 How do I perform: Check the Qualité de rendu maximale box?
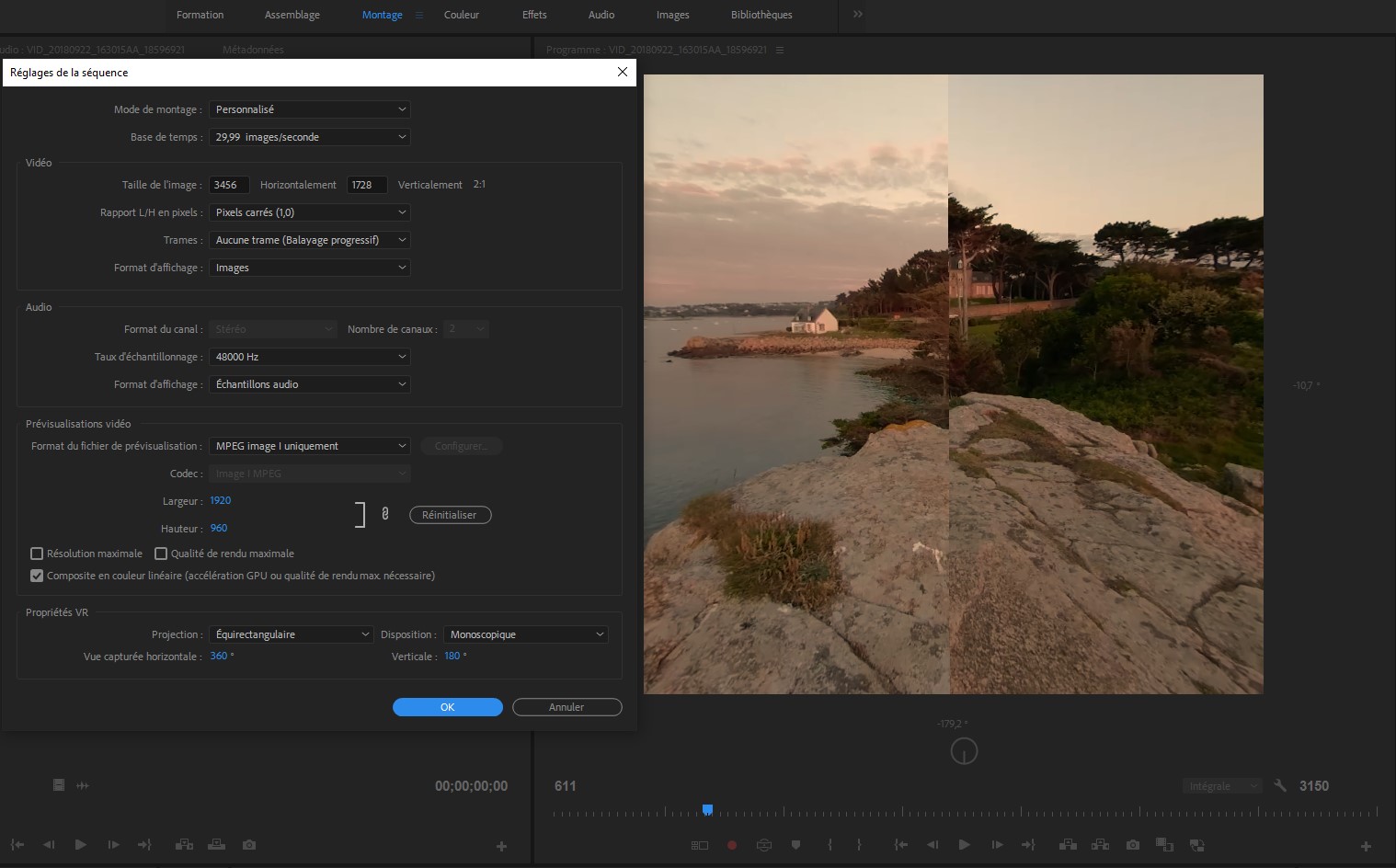click(161, 554)
